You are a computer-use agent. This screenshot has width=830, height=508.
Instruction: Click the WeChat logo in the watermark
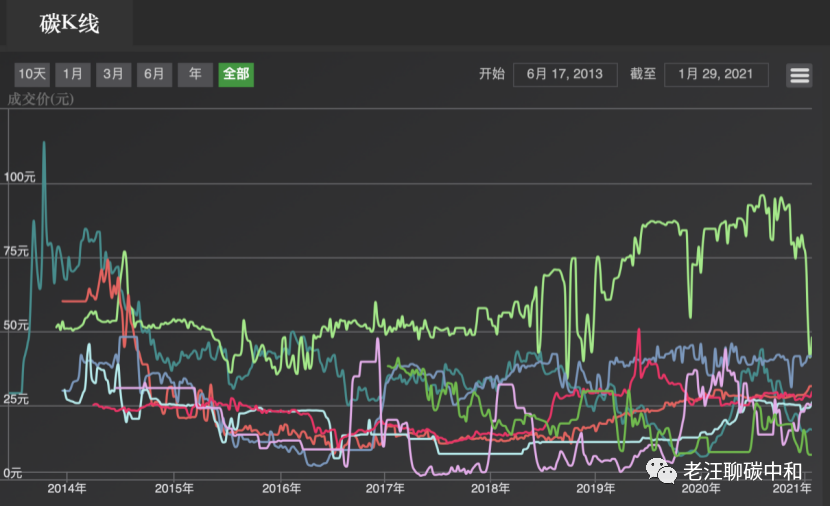(x=661, y=469)
